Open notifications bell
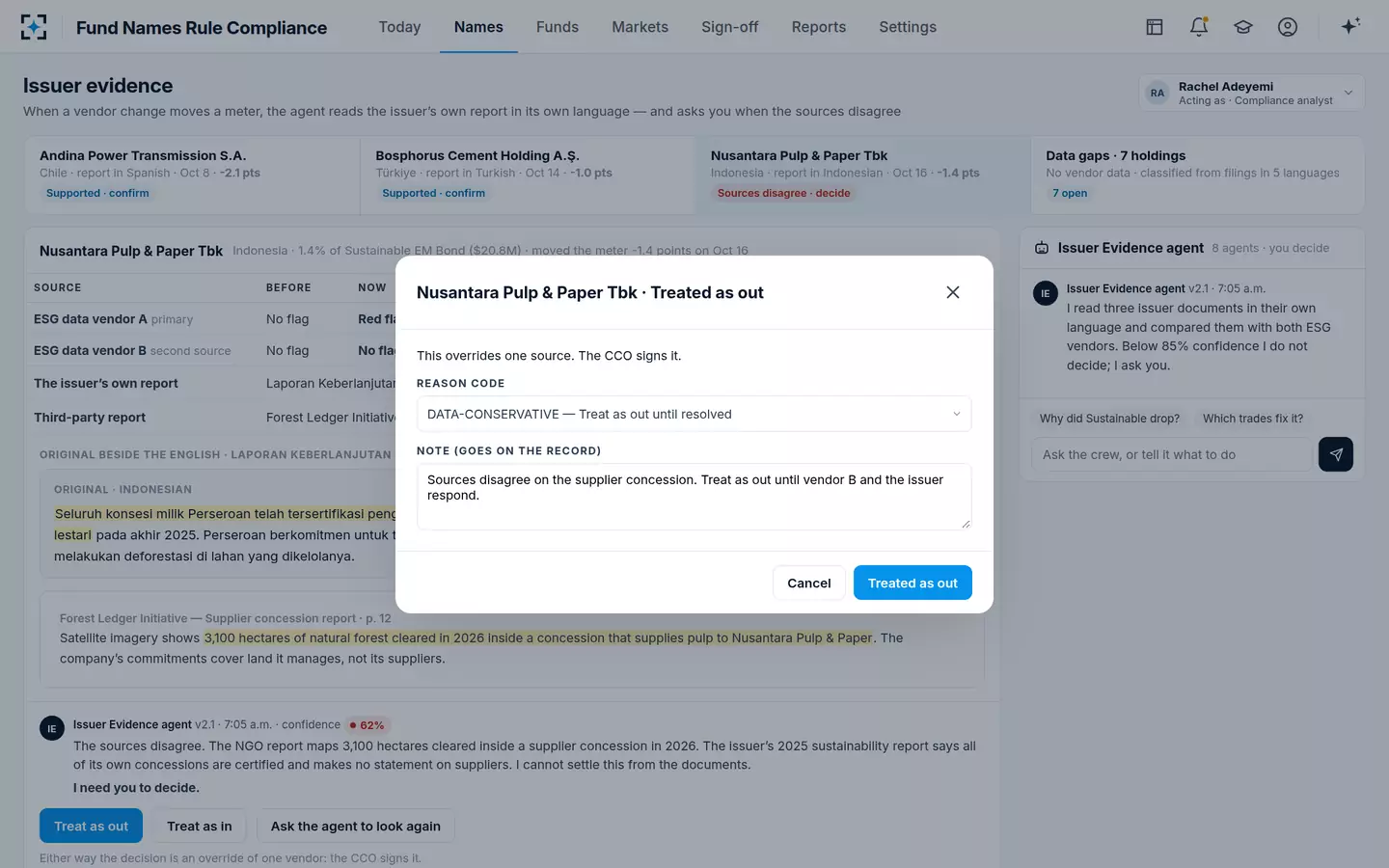The width and height of the screenshot is (1389, 868). pos(1199,27)
